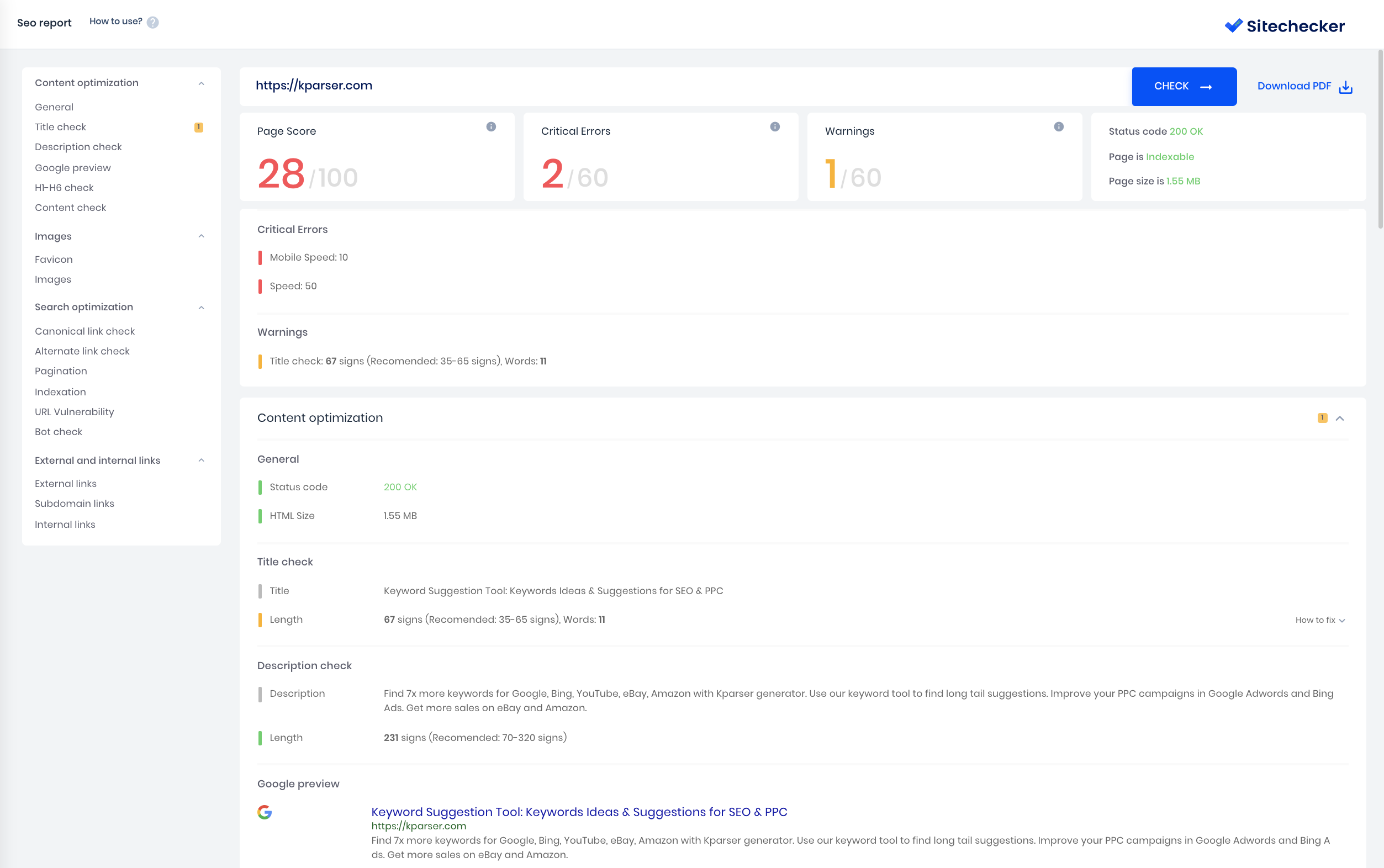Open the How to use help icon
The width and height of the screenshot is (1384, 868).
tap(152, 23)
